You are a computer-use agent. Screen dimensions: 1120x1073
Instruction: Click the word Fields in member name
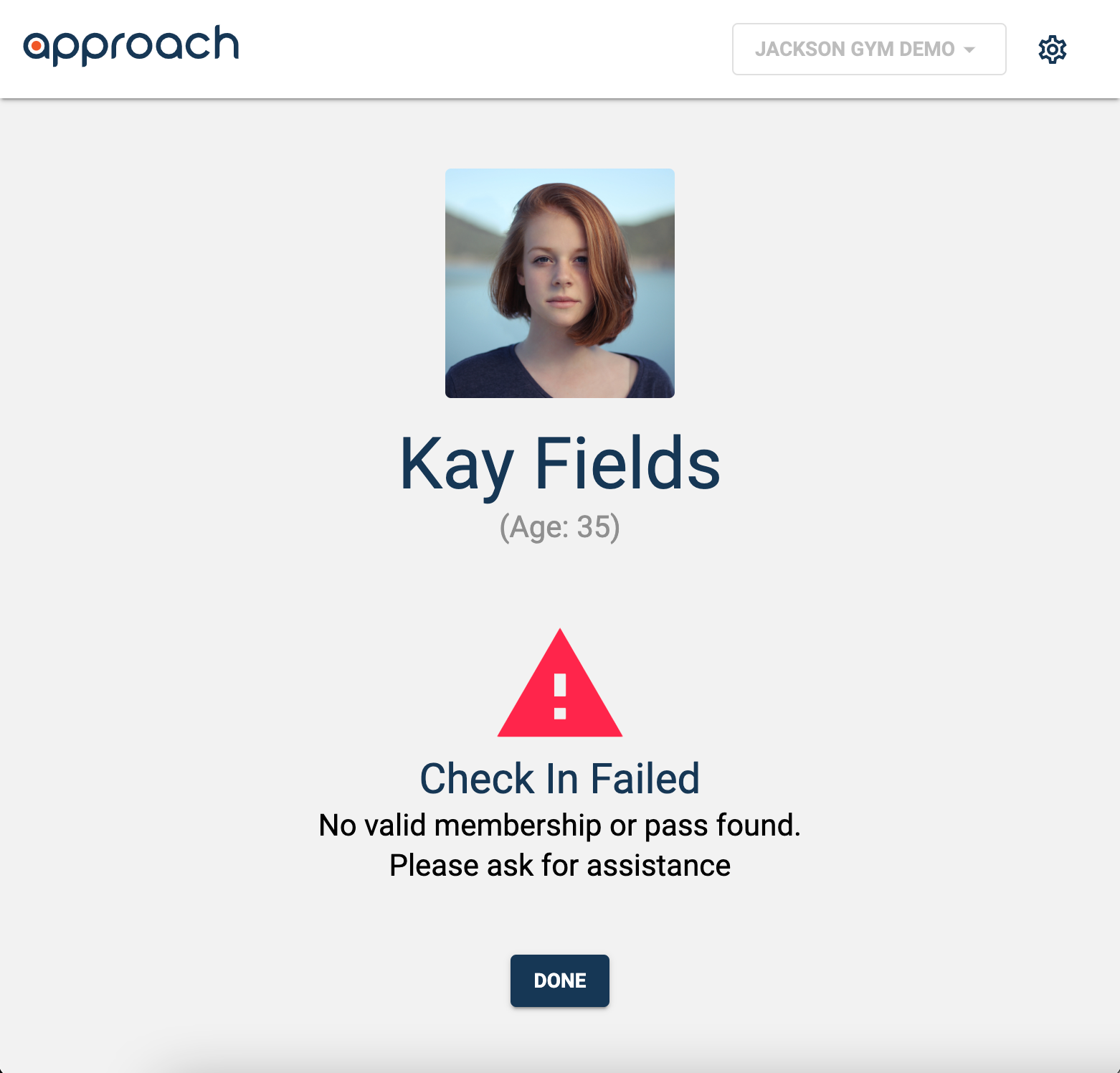pyautogui.click(x=627, y=463)
